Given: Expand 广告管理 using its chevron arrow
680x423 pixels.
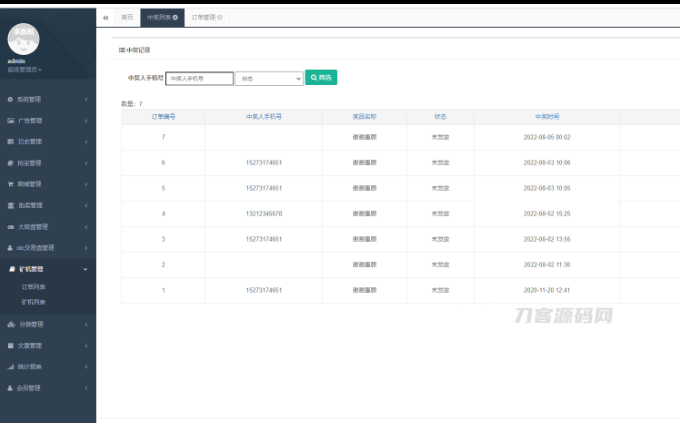Looking at the screenshot, I should 86,121.
